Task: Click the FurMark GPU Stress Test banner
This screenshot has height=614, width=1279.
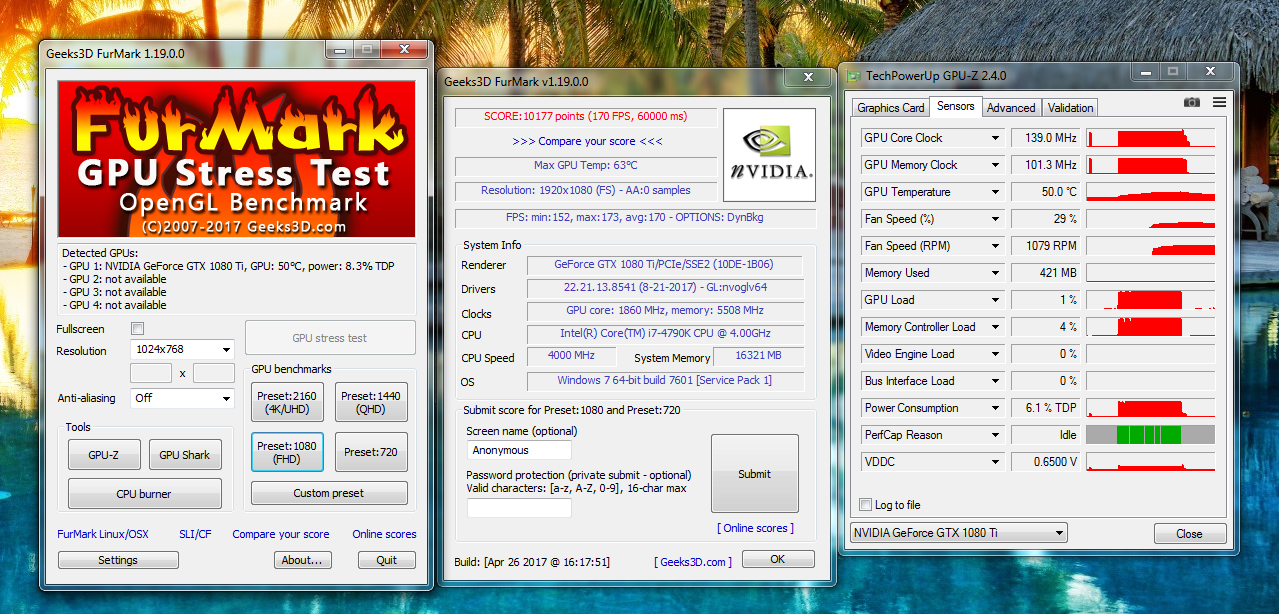Action: 236,159
